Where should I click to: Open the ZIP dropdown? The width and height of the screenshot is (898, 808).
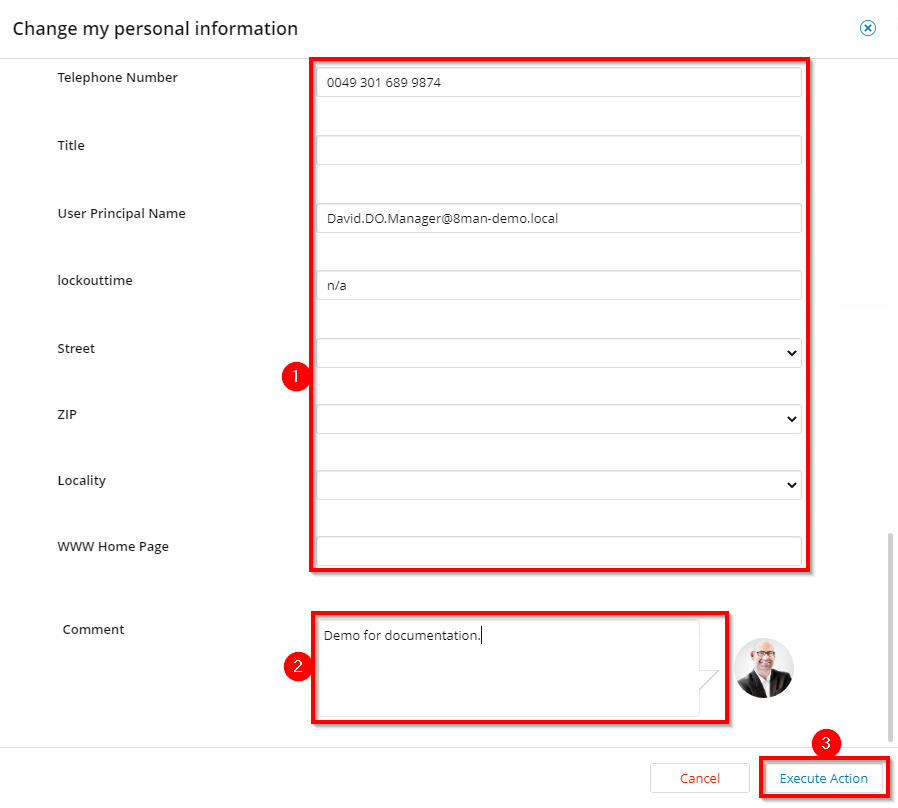[560, 419]
